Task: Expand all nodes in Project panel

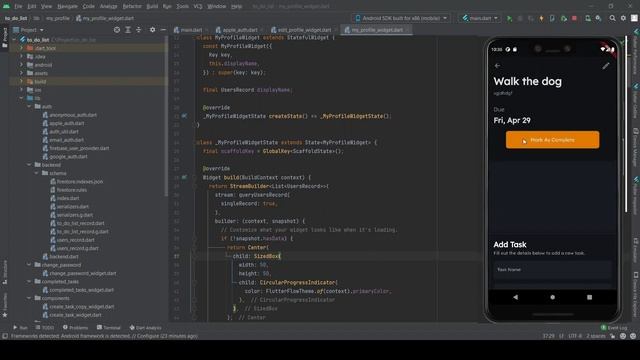Action: (x=128, y=30)
